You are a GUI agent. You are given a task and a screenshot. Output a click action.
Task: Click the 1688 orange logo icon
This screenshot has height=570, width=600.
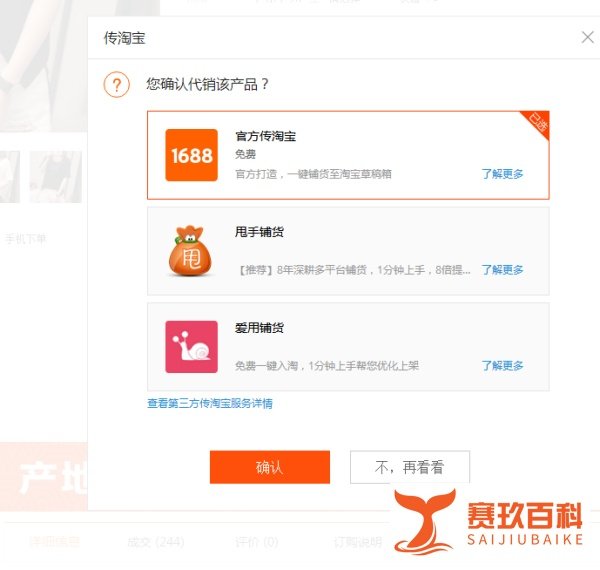(191, 155)
